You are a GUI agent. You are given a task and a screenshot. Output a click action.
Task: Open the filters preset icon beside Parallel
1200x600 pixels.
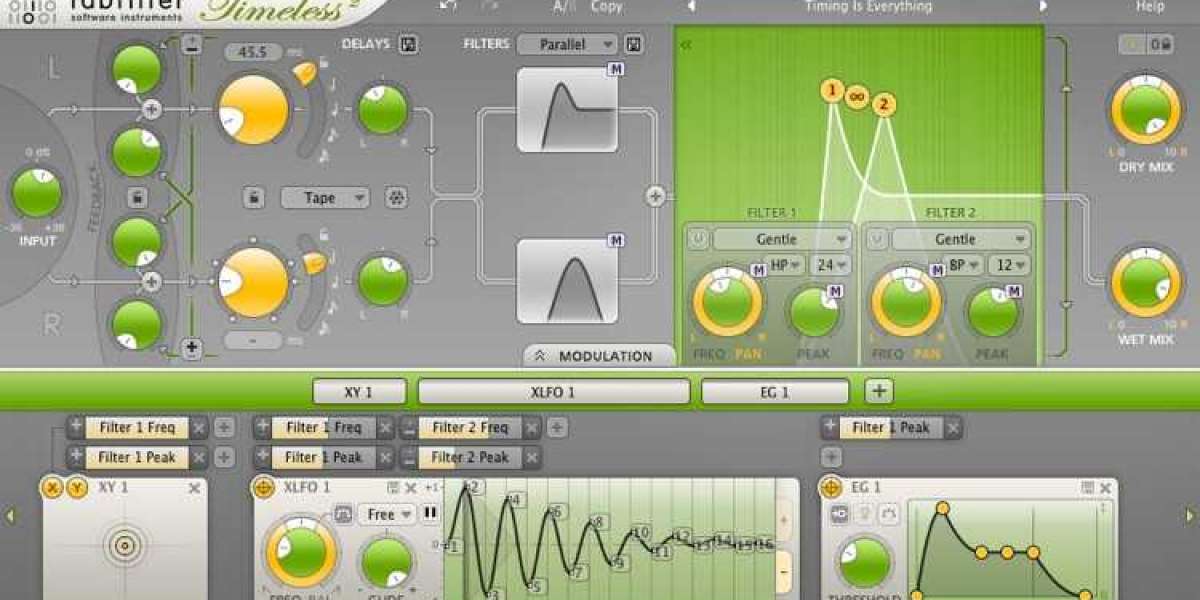(633, 44)
